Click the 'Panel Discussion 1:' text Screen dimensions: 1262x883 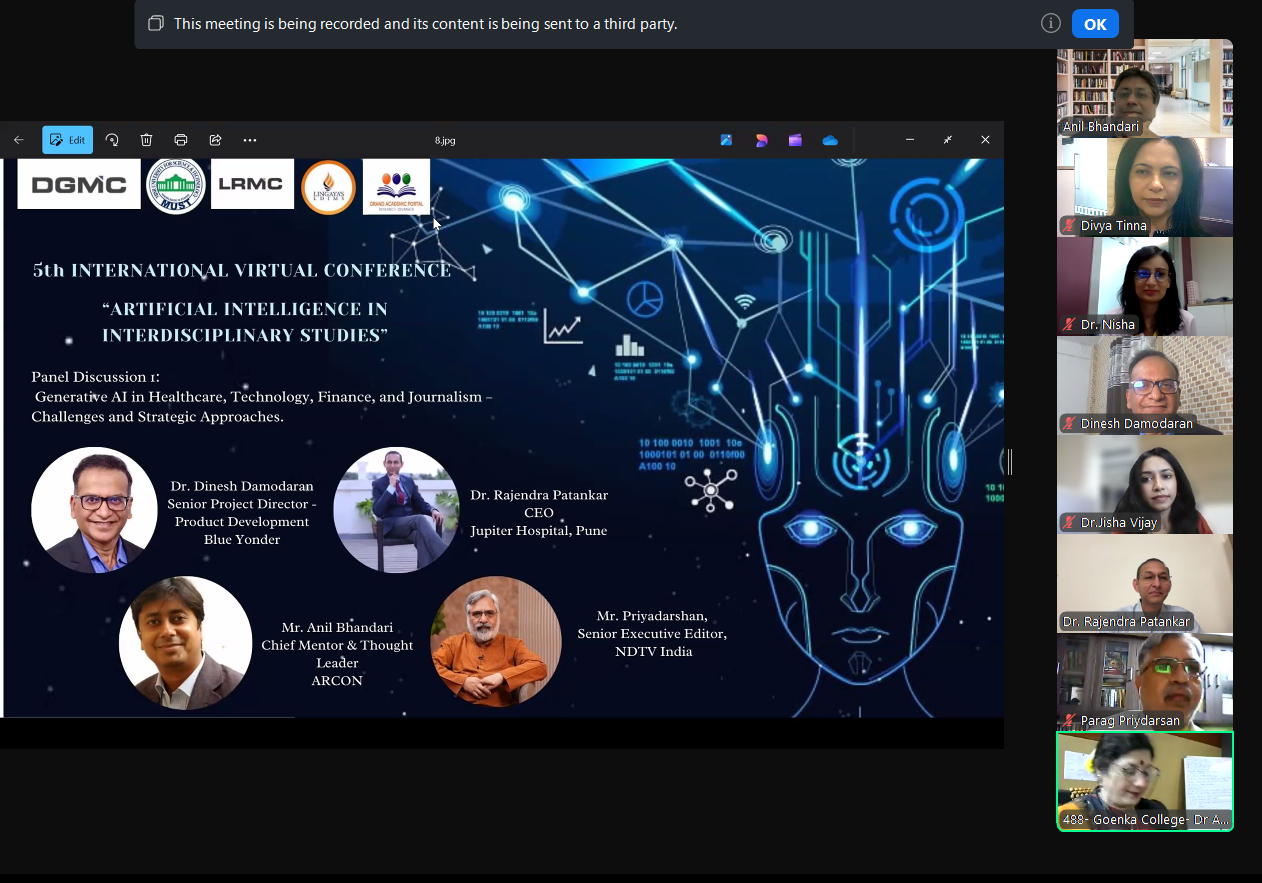pyautogui.click(x=95, y=377)
